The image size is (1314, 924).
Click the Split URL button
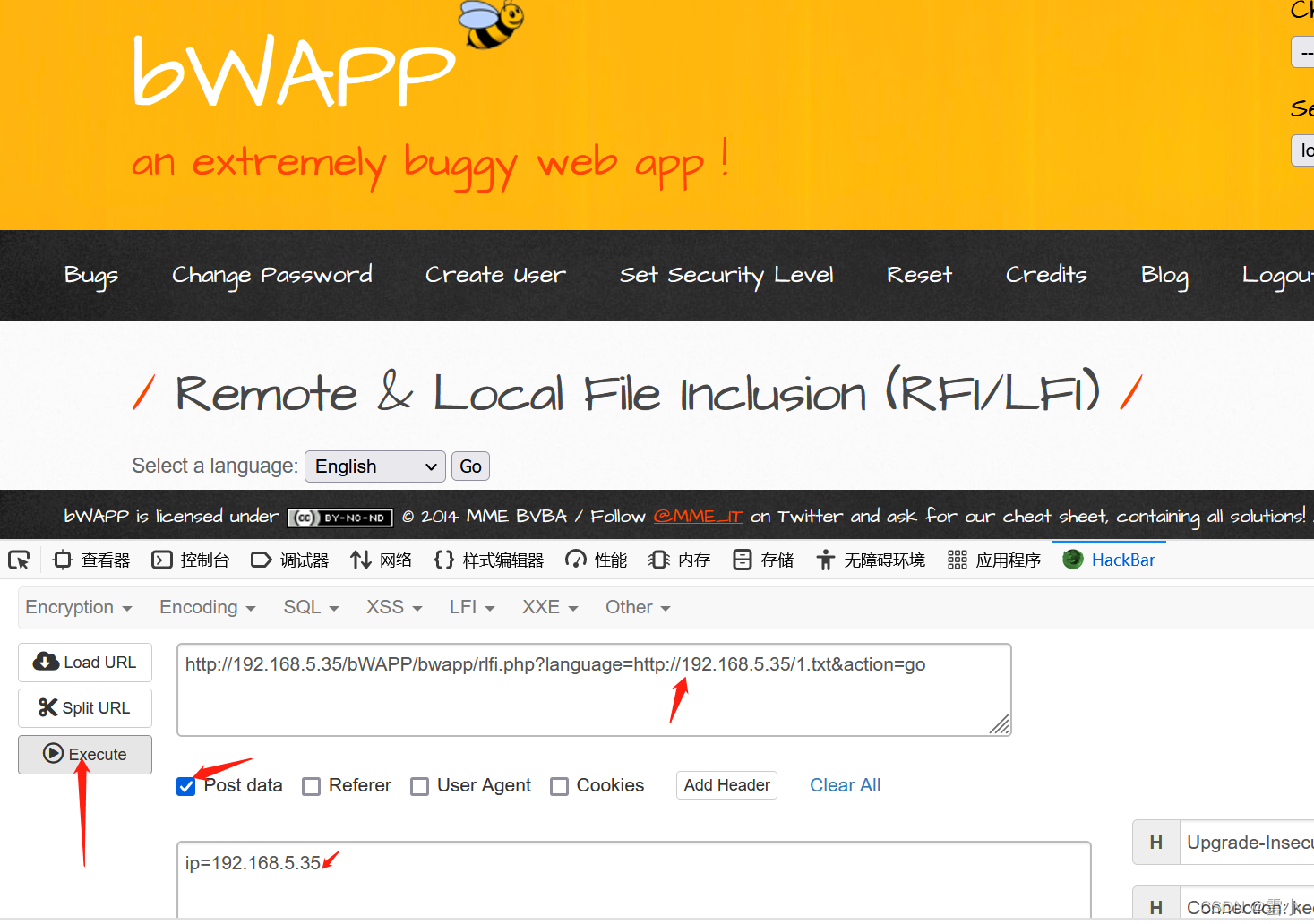[x=85, y=708]
